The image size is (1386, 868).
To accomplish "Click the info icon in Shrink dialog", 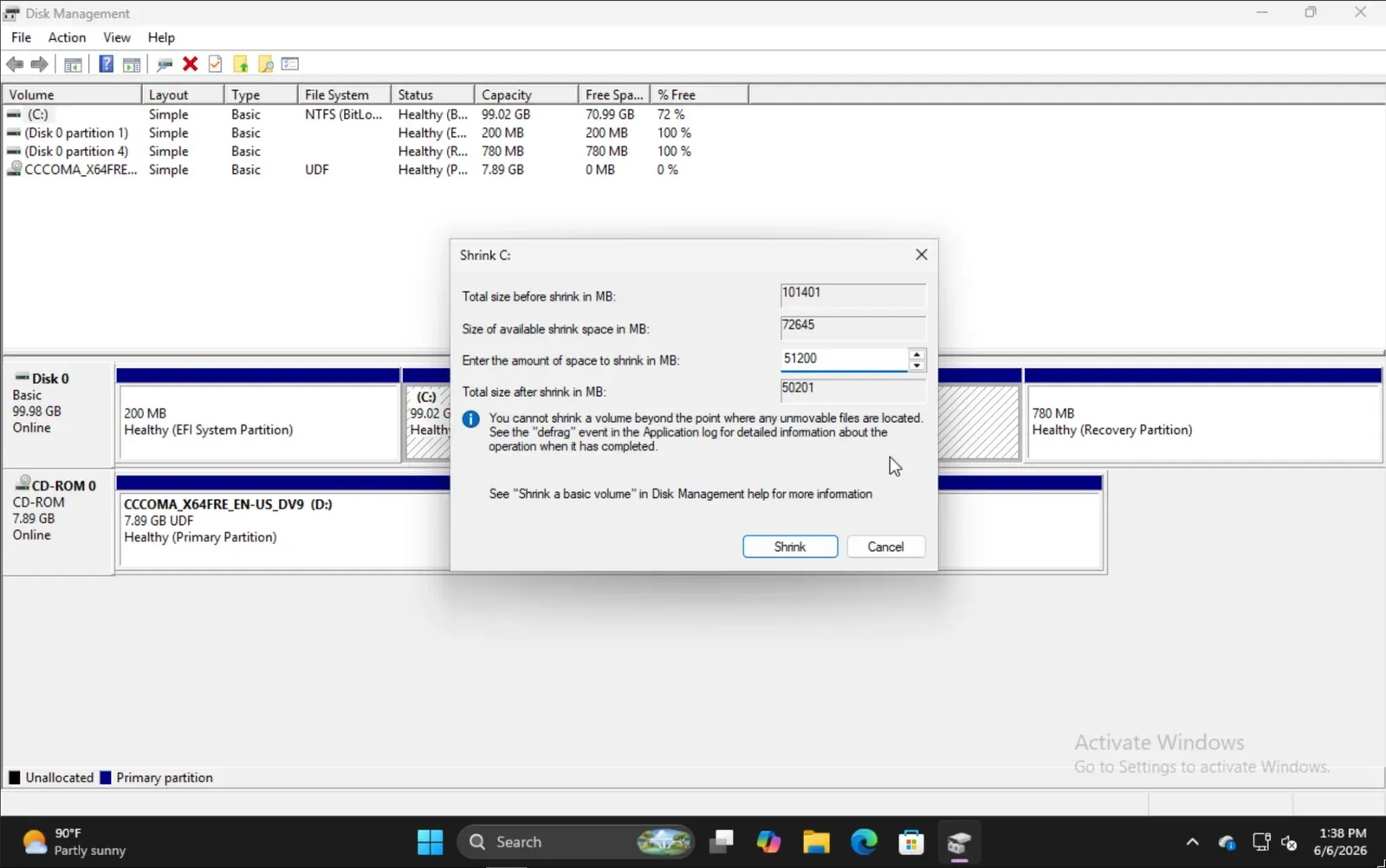I will pyautogui.click(x=470, y=419).
